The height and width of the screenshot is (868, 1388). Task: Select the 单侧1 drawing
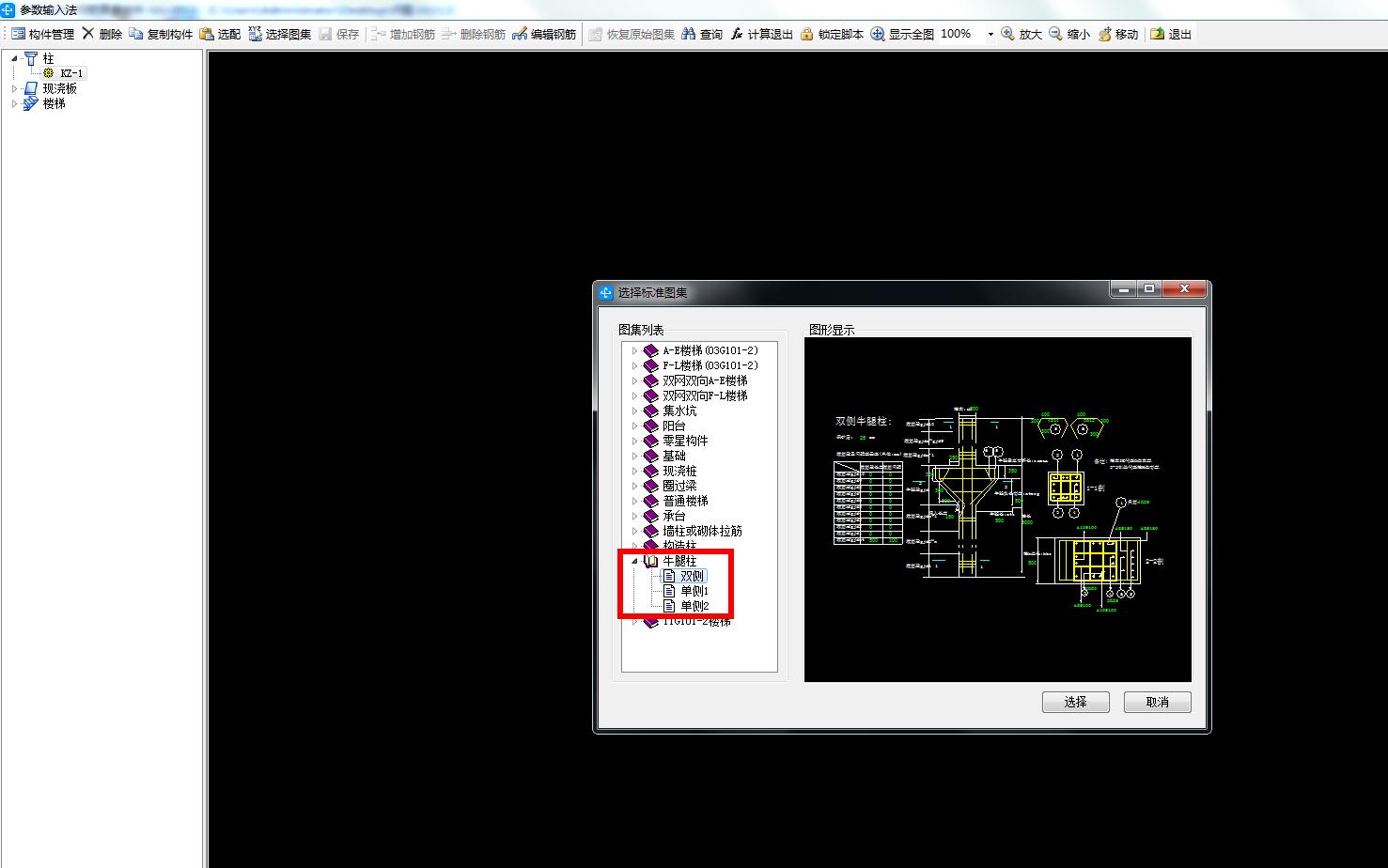(694, 591)
